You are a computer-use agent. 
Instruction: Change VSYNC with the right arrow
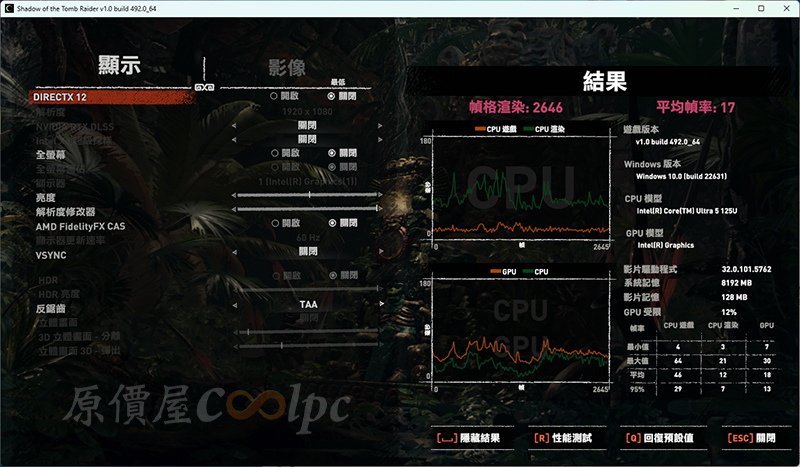coord(381,252)
